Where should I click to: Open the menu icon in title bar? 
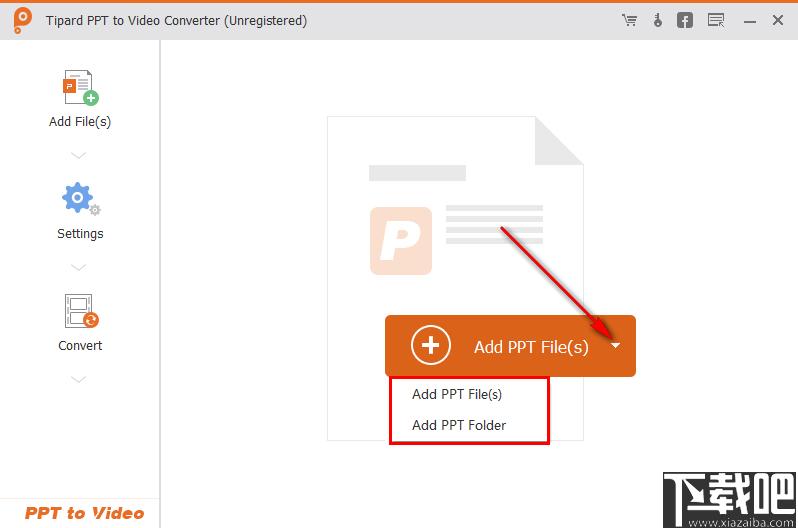[x=716, y=20]
